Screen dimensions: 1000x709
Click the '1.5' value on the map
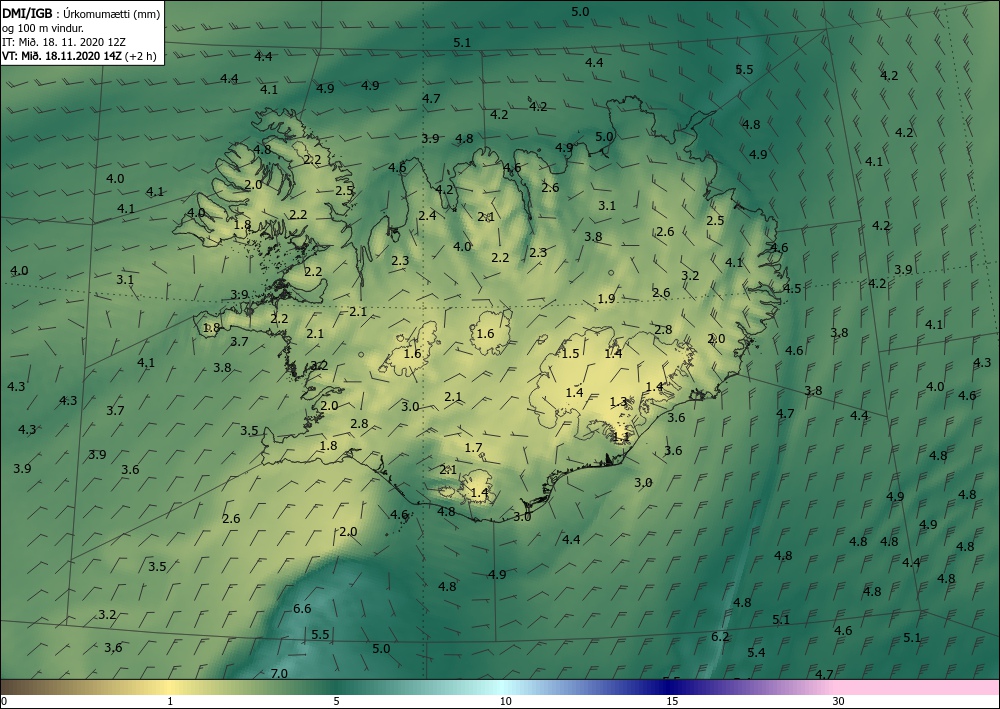570,353
